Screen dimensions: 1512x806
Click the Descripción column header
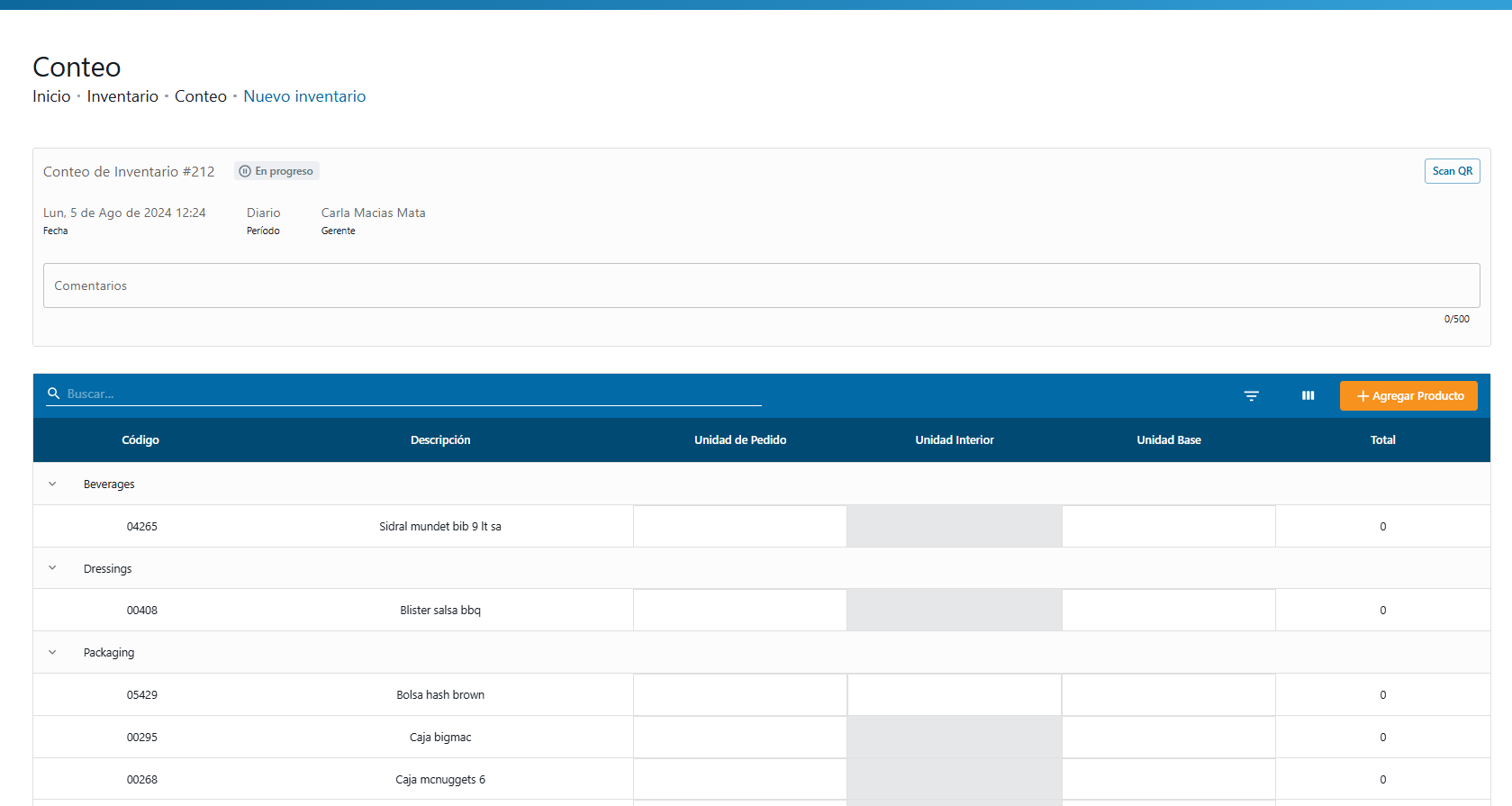[x=440, y=440]
